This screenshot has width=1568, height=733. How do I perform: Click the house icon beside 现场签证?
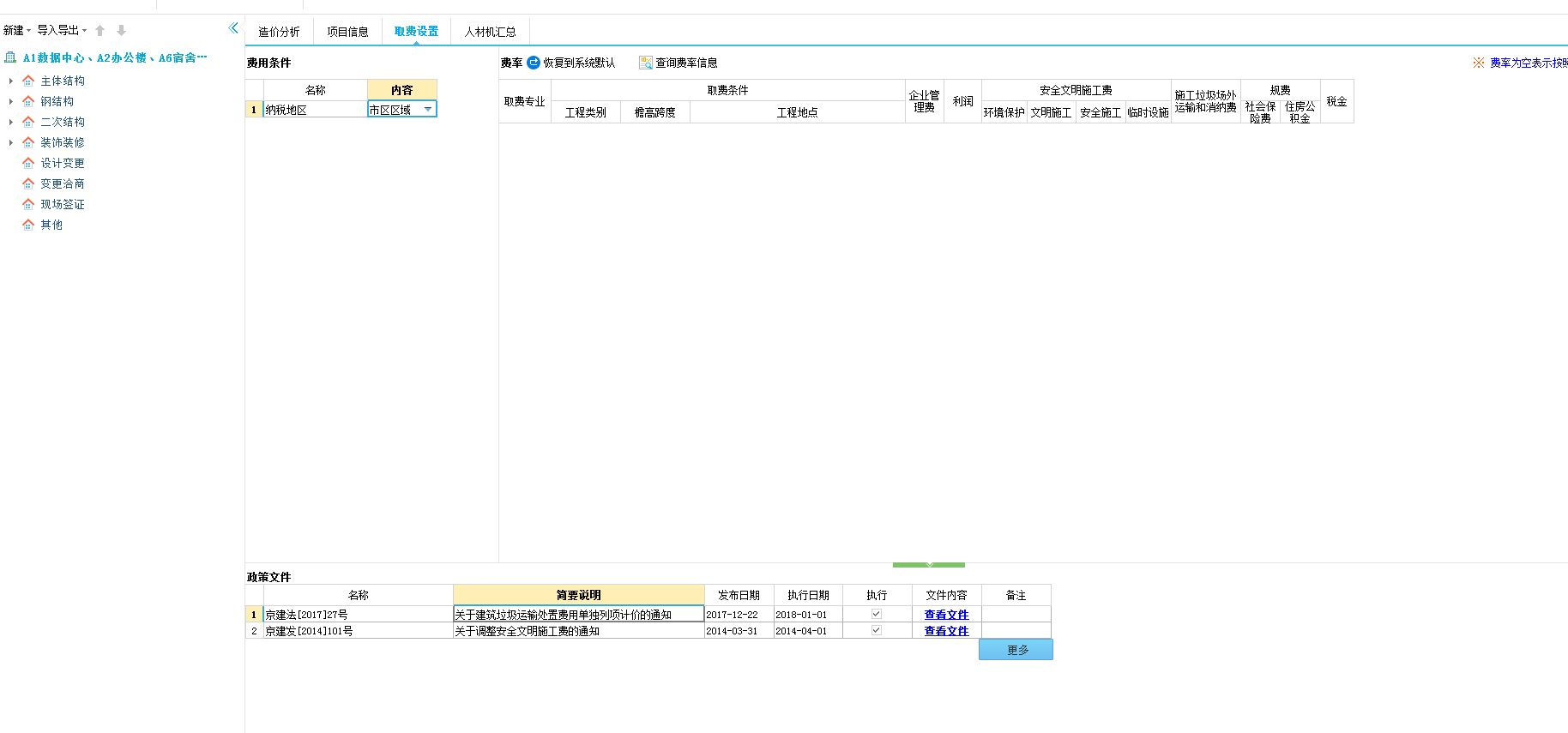(28, 204)
